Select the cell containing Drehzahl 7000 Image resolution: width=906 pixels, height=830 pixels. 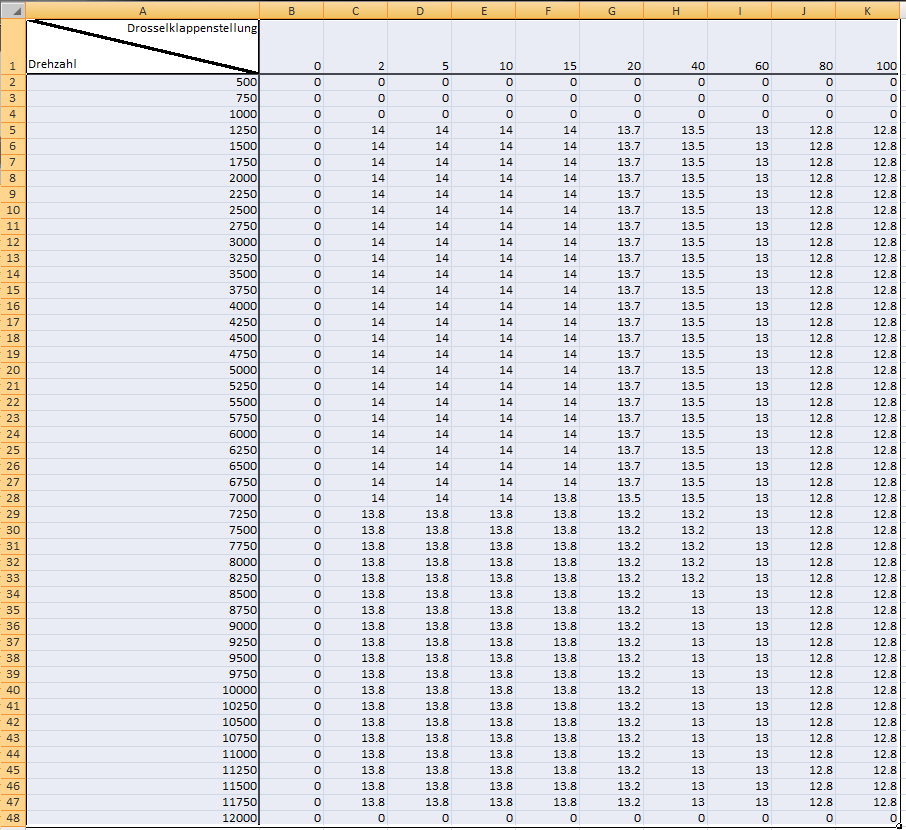(x=143, y=498)
